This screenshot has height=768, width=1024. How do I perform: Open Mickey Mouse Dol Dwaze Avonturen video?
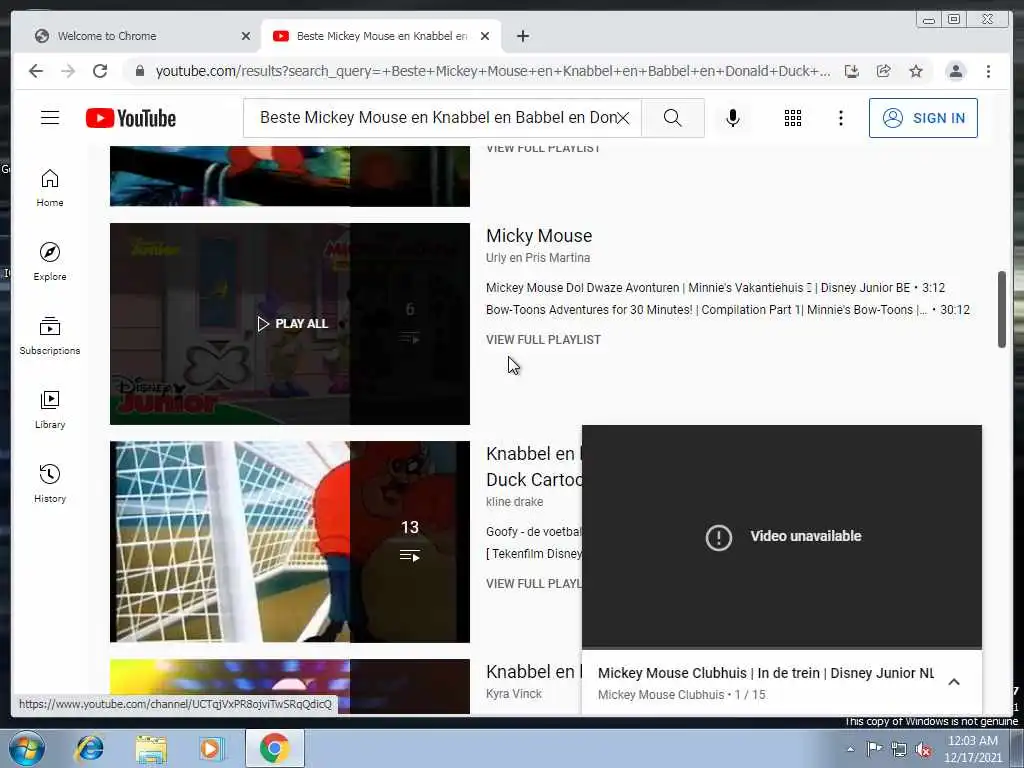pyautogui.click(x=715, y=287)
